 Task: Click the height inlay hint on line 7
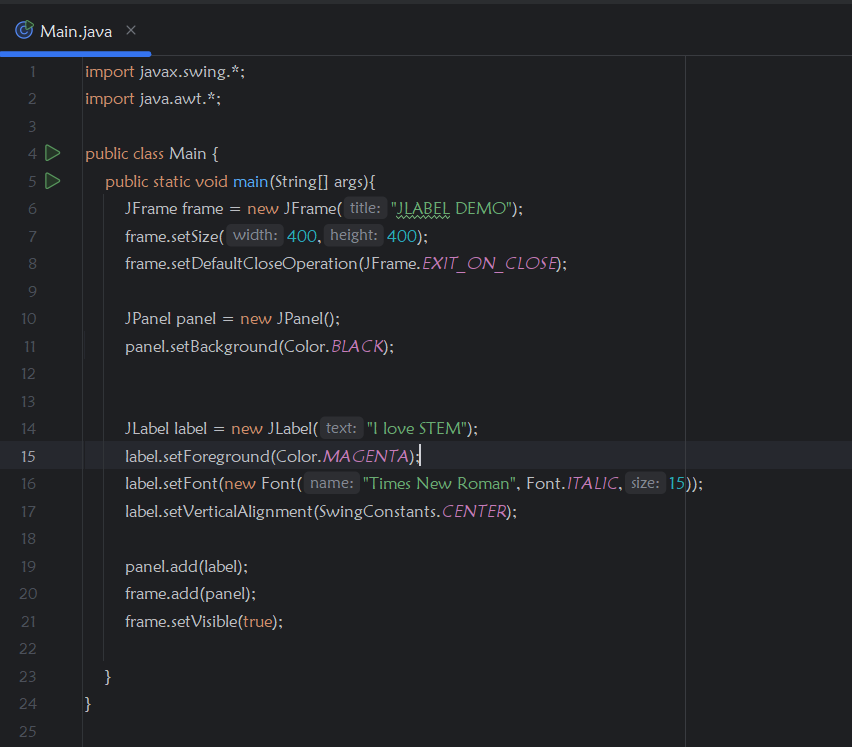pos(353,235)
